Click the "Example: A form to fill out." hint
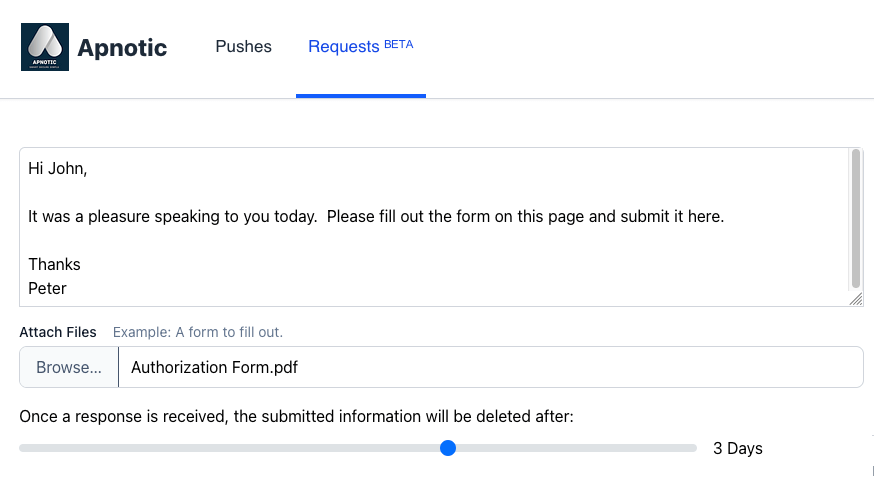874x480 pixels. (x=204, y=332)
